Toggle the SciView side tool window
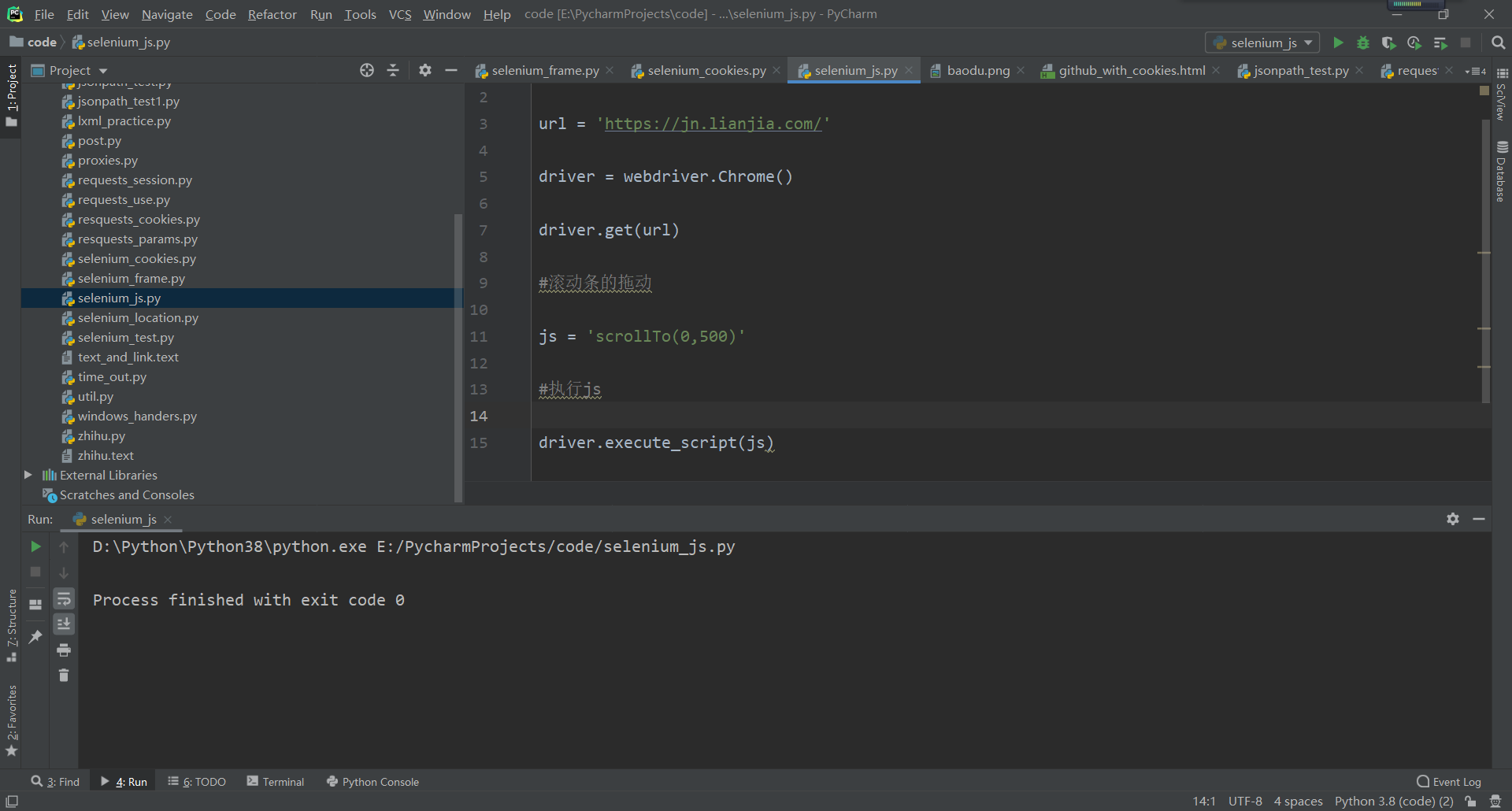1512x811 pixels. (1502, 94)
